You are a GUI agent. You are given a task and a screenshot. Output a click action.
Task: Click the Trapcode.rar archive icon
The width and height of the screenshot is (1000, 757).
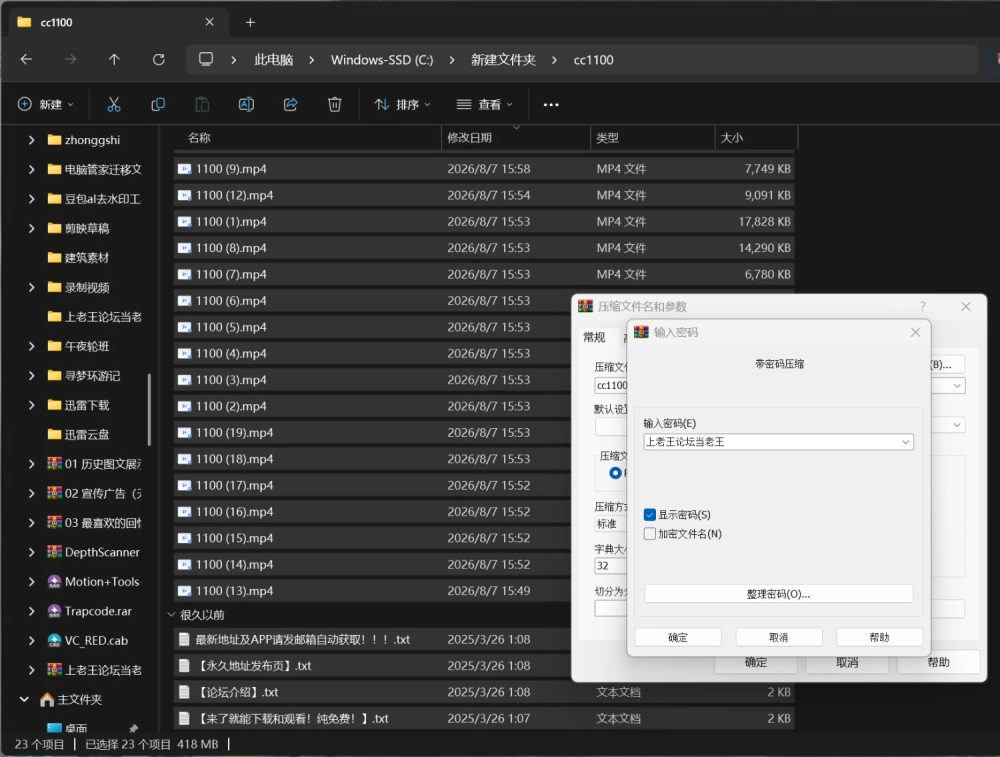coord(54,611)
